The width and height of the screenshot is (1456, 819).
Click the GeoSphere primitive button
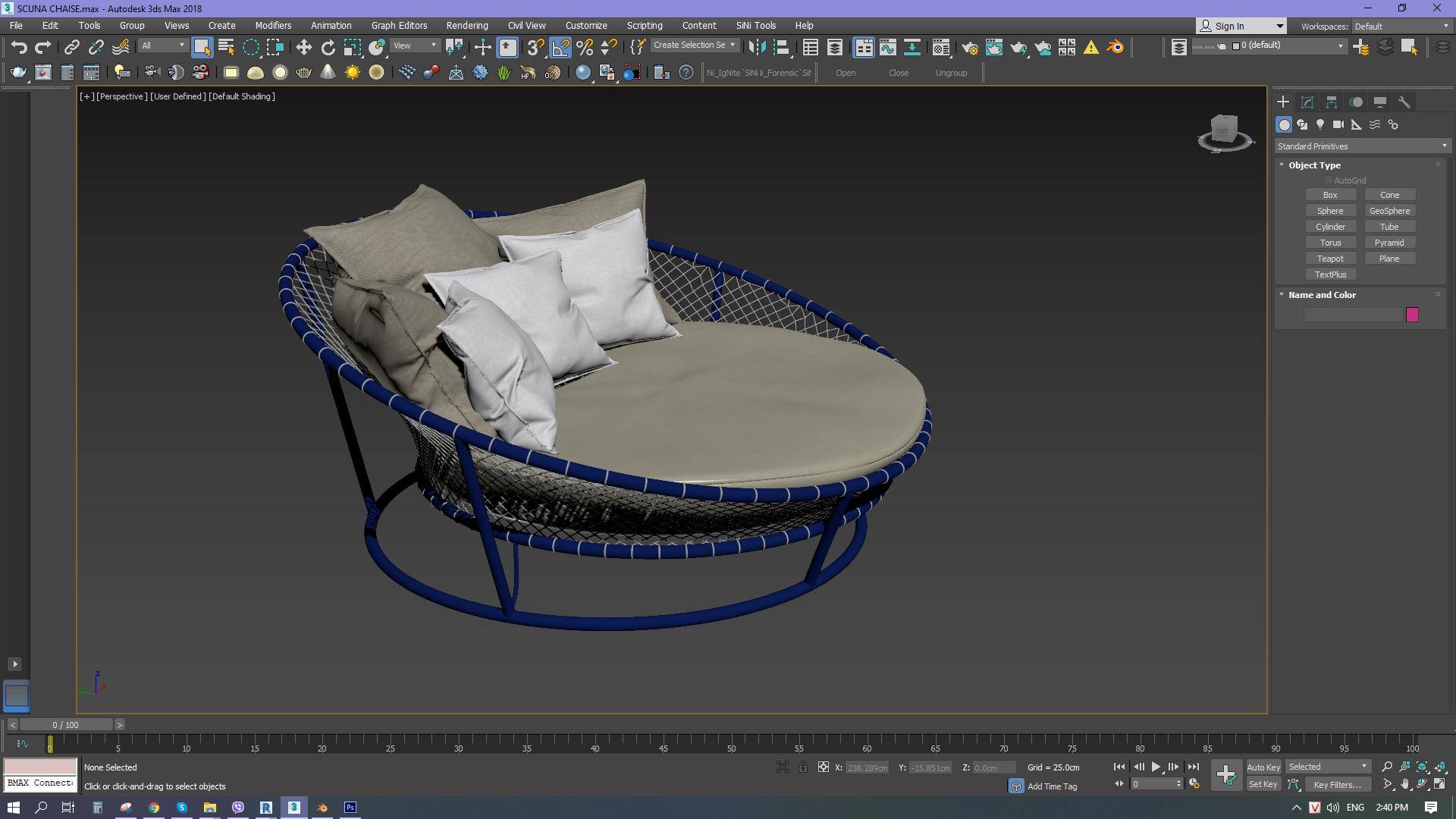pyautogui.click(x=1389, y=211)
